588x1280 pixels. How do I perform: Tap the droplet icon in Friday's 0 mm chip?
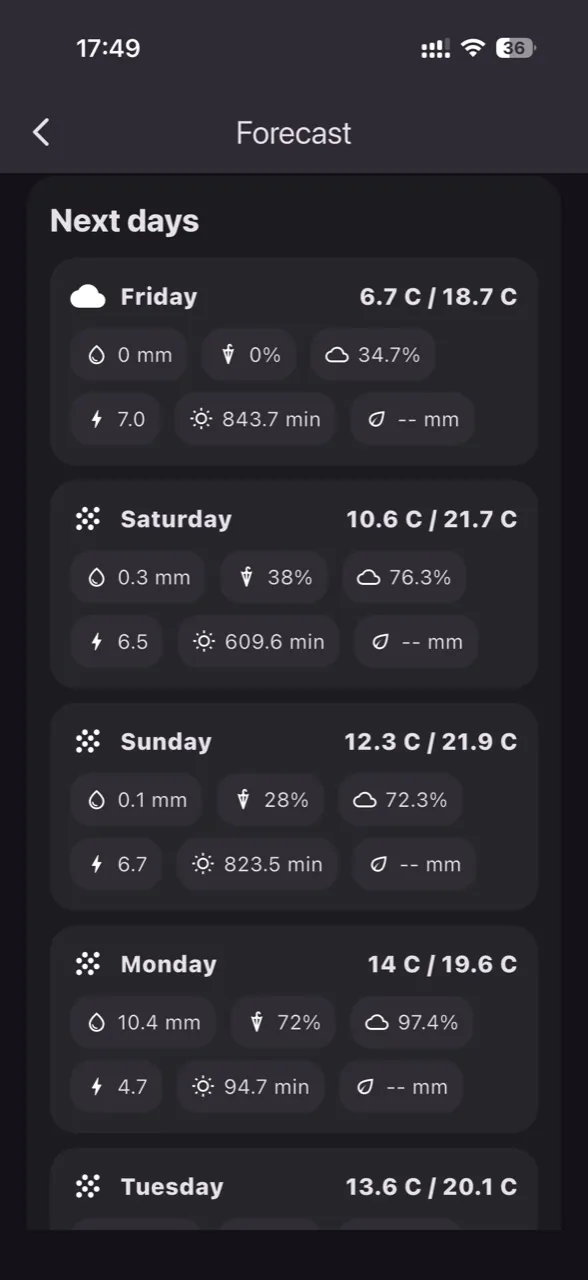coord(97,355)
